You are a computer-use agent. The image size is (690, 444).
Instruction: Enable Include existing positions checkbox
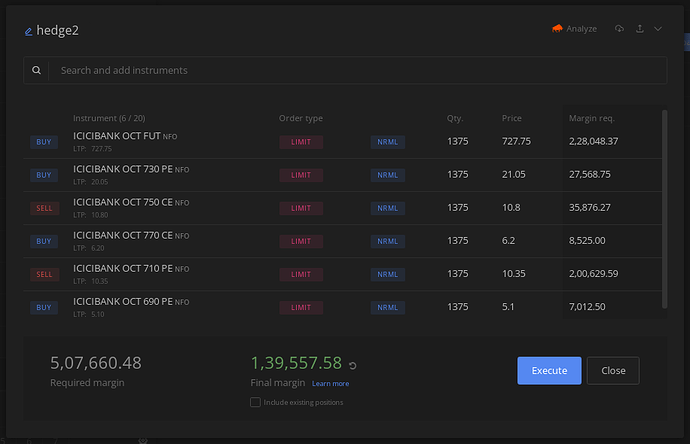point(255,402)
